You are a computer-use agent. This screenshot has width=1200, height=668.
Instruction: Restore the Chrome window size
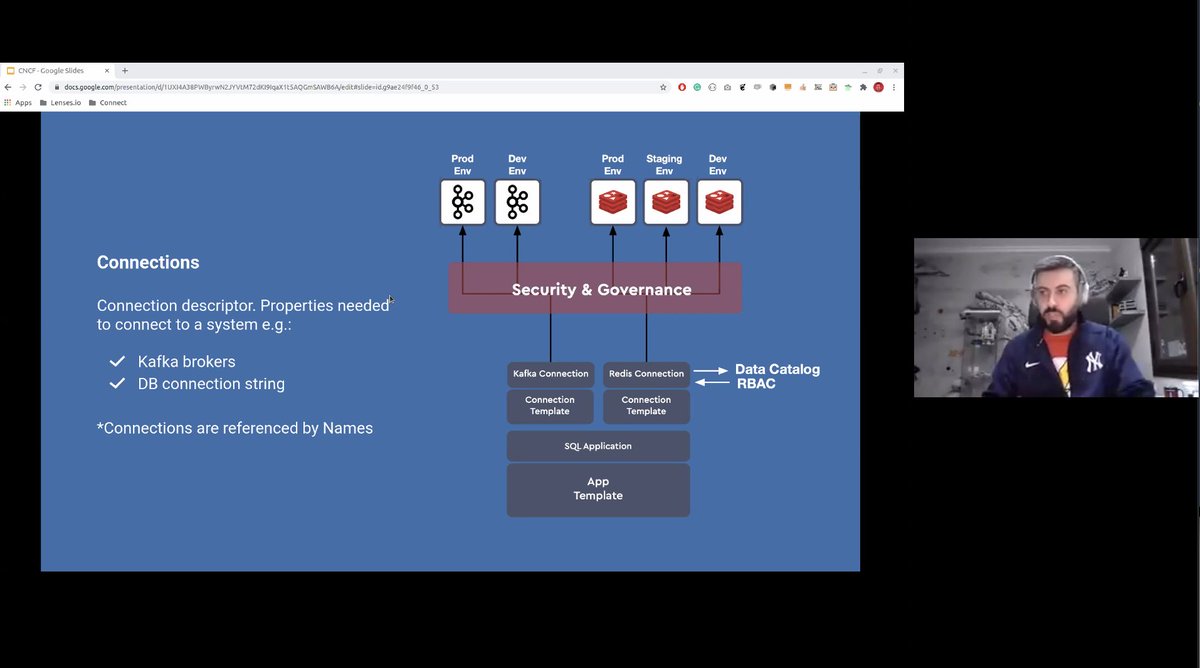[x=880, y=71]
